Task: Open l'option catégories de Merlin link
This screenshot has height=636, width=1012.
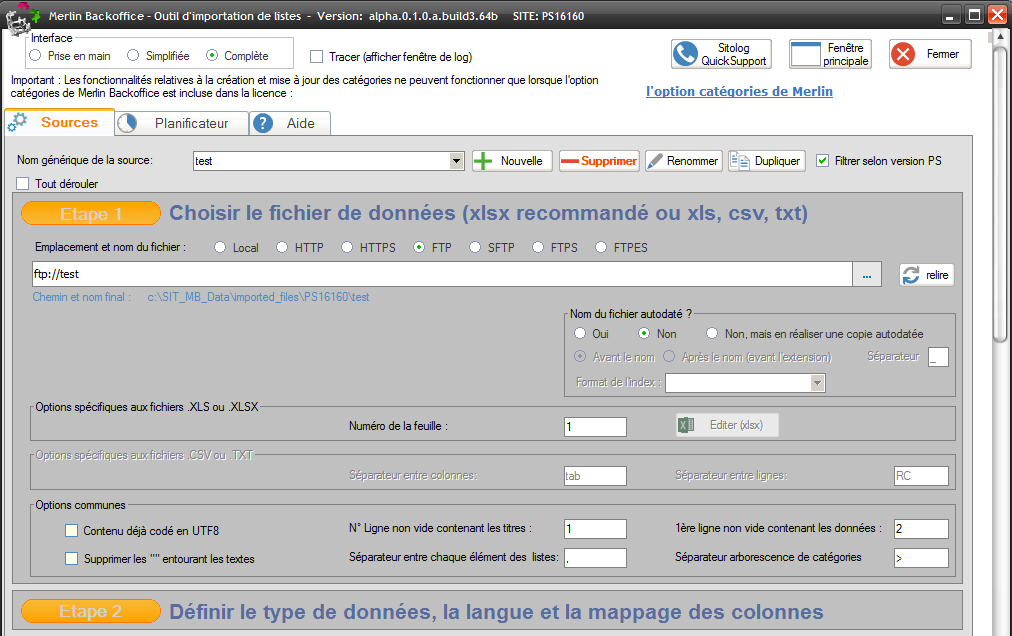Action: pos(739,91)
